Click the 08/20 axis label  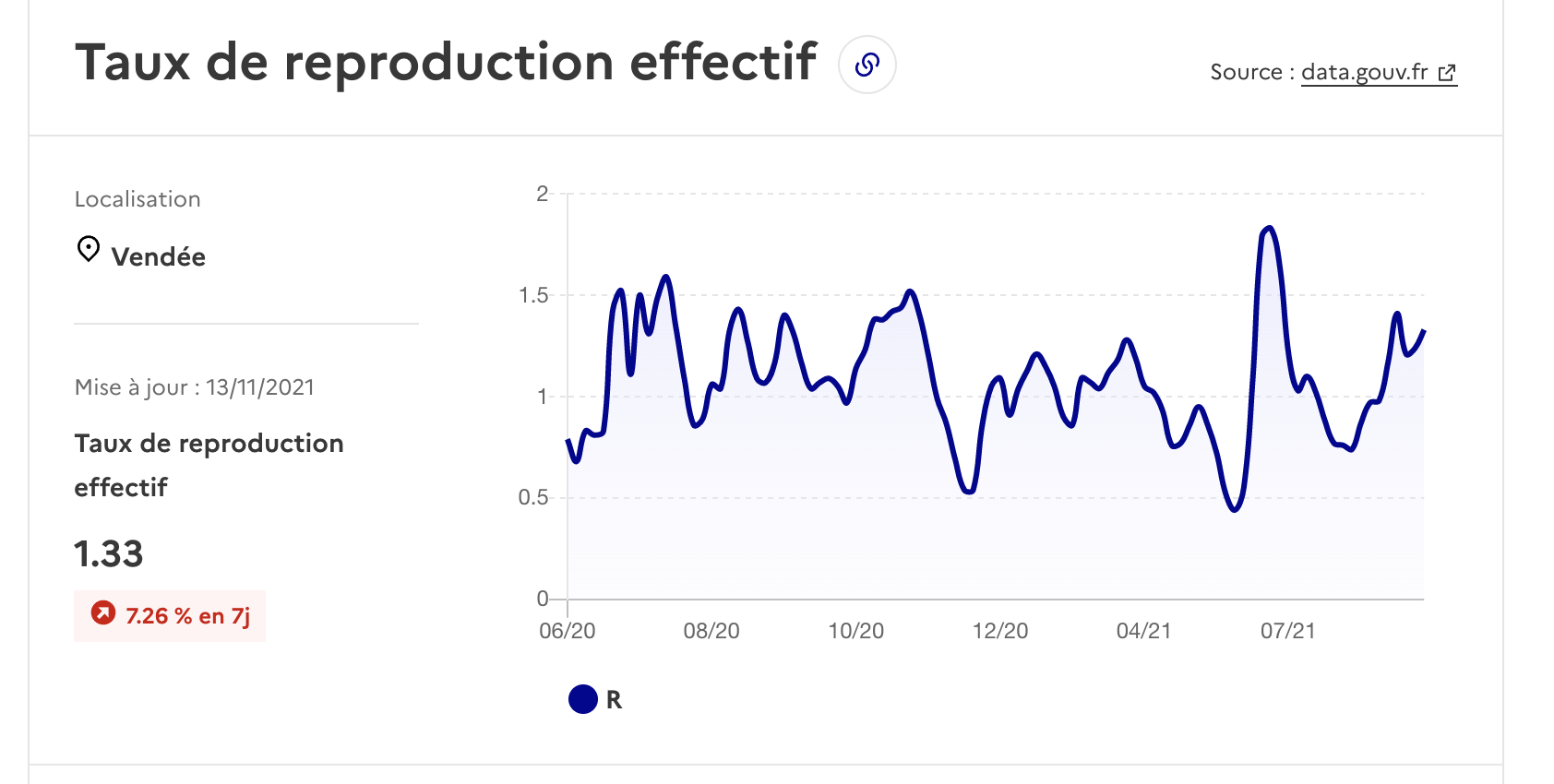(x=711, y=631)
